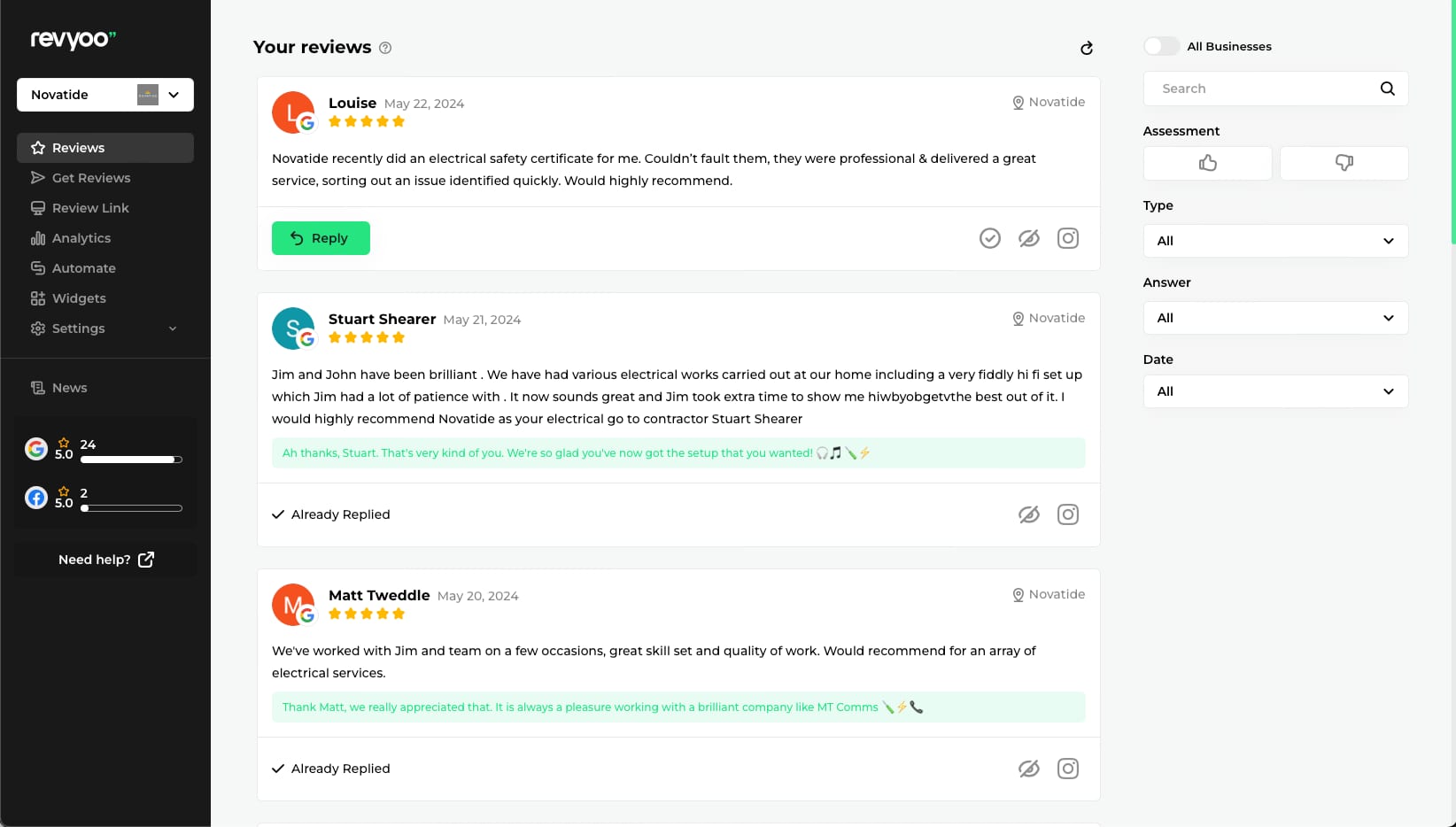1456x827 pixels.
Task: Toggle the All Businesses switch
Action: click(1161, 46)
